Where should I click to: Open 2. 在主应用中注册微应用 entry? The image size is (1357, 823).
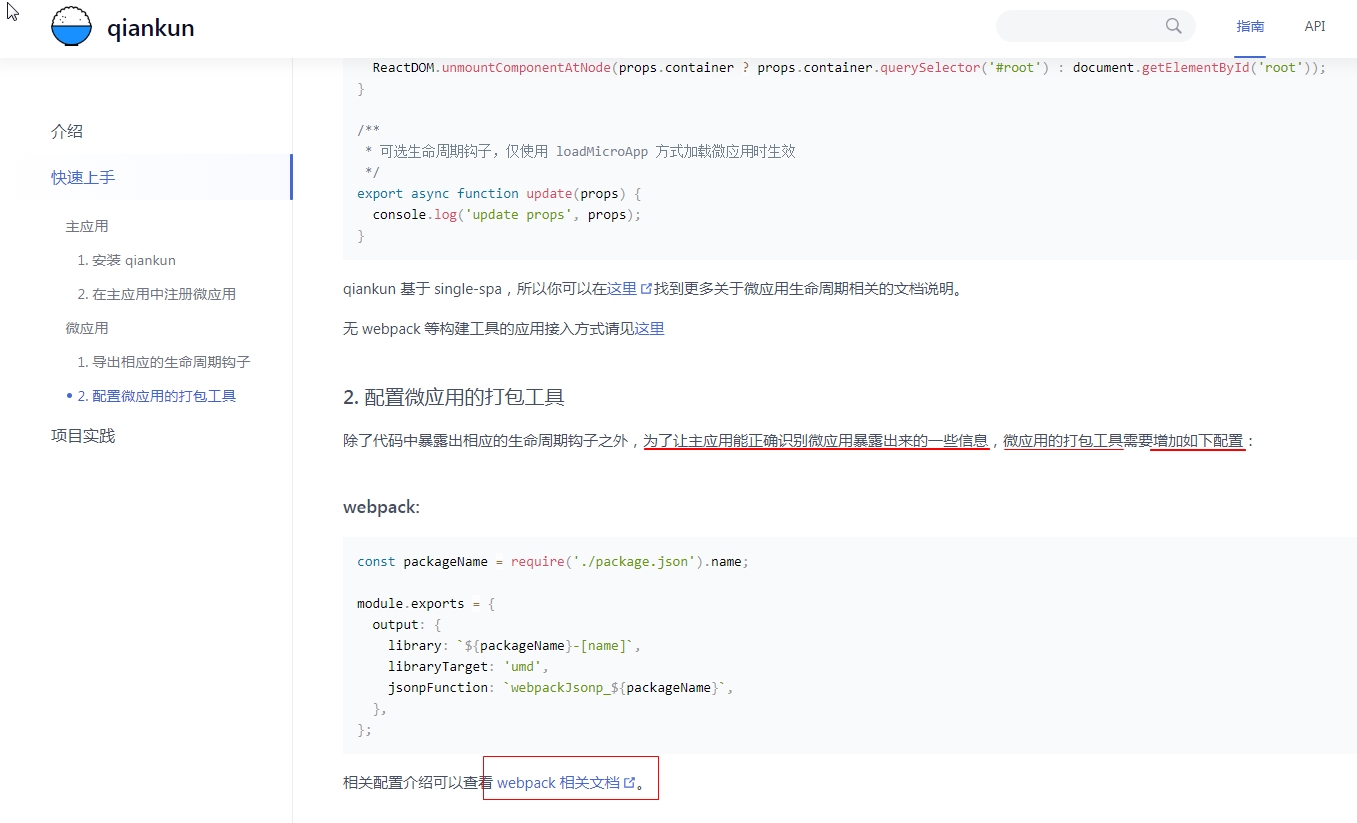pyautogui.click(x=157, y=294)
